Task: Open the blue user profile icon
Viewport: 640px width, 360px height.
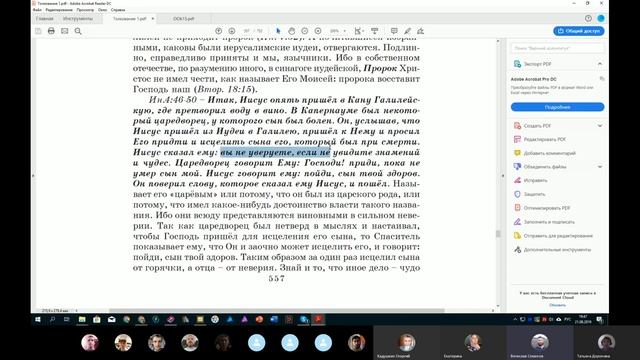Action: 601,18
